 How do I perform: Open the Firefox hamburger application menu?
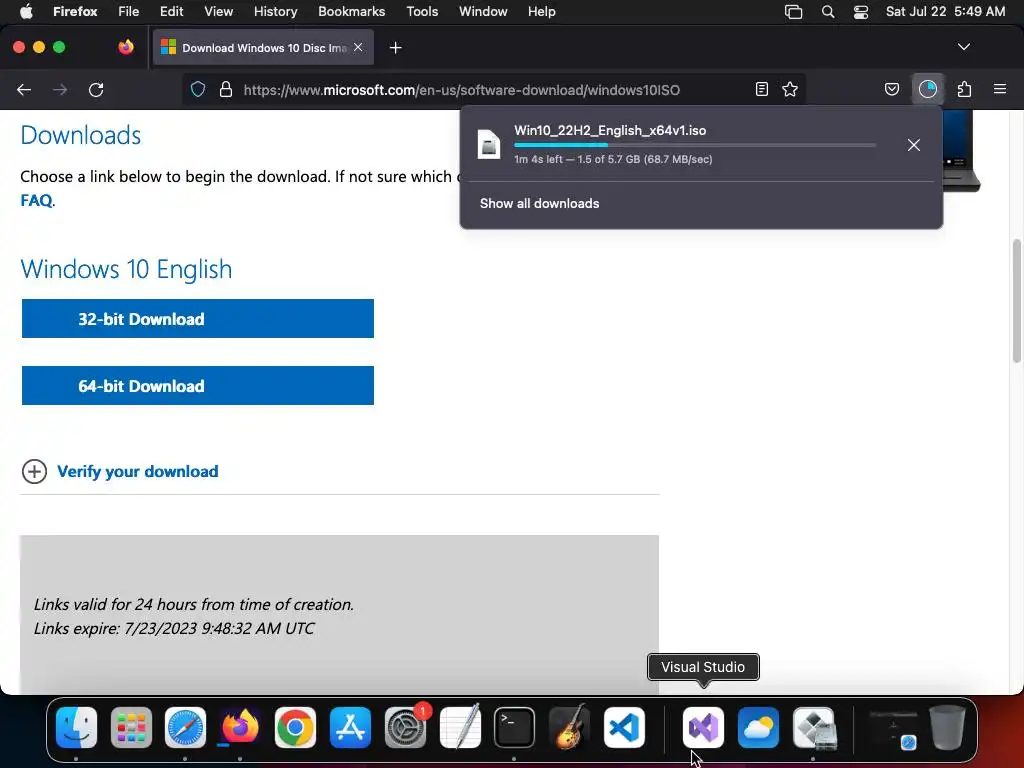pyautogui.click(x=1000, y=89)
